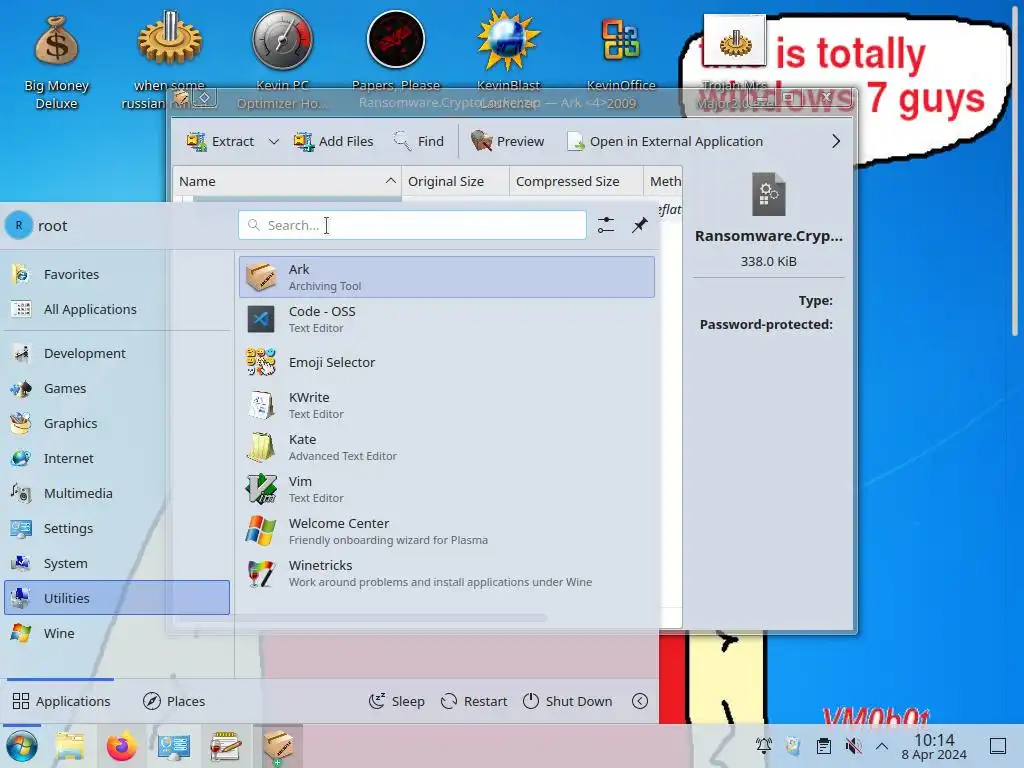
Task: Open the launcher configure sliders icon
Action: click(x=606, y=225)
